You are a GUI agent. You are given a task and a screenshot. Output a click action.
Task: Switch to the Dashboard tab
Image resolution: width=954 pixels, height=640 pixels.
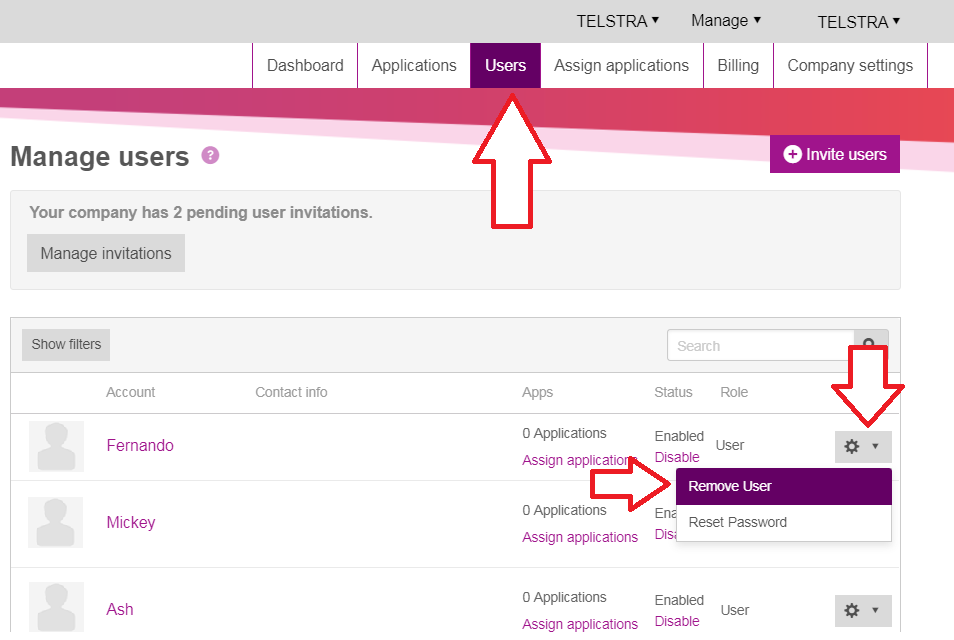coord(305,65)
